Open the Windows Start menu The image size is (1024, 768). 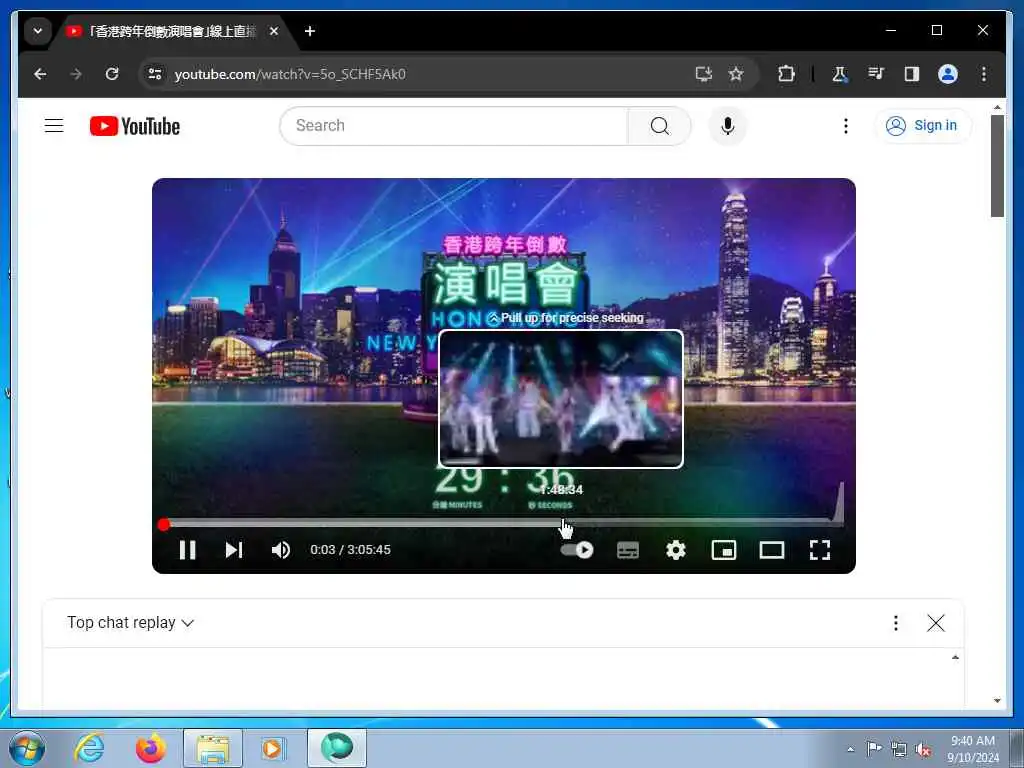point(27,748)
